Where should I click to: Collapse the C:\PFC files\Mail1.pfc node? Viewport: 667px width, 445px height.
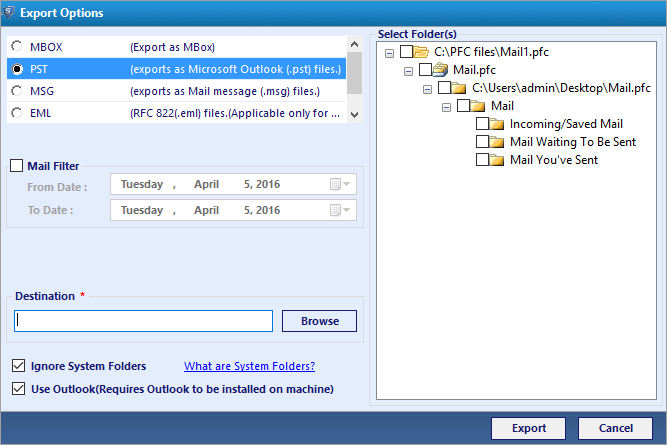tap(389, 53)
